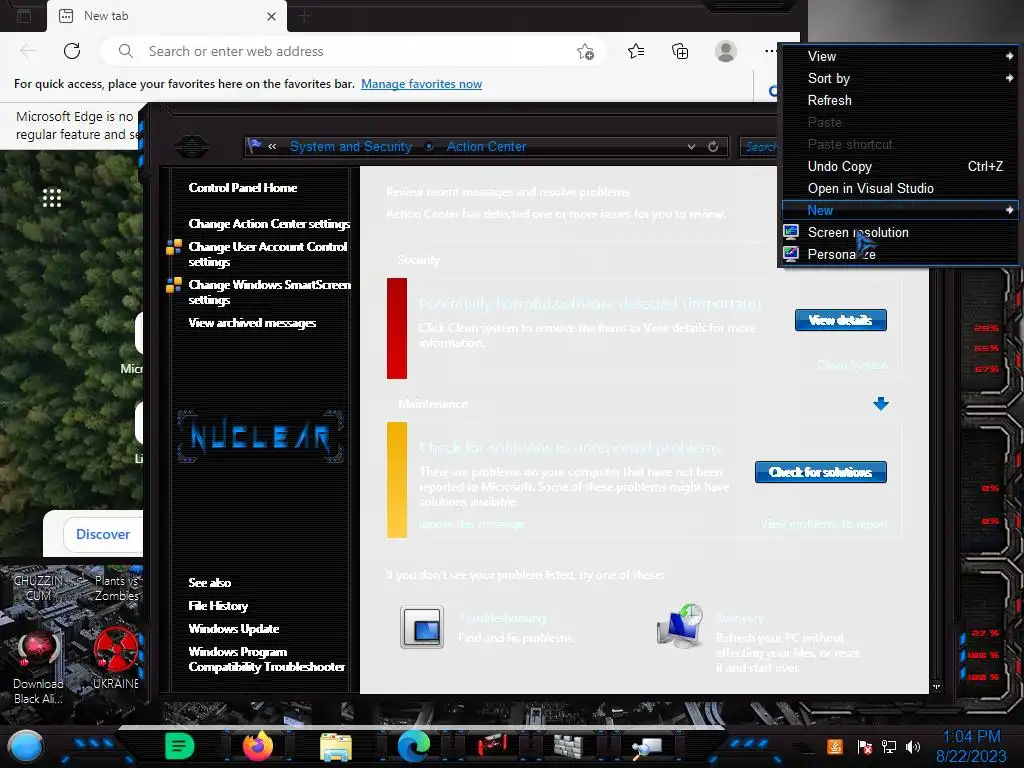Click the Action Center breadcrumb segment
The image size is (1024, 768).
(486, 146)
